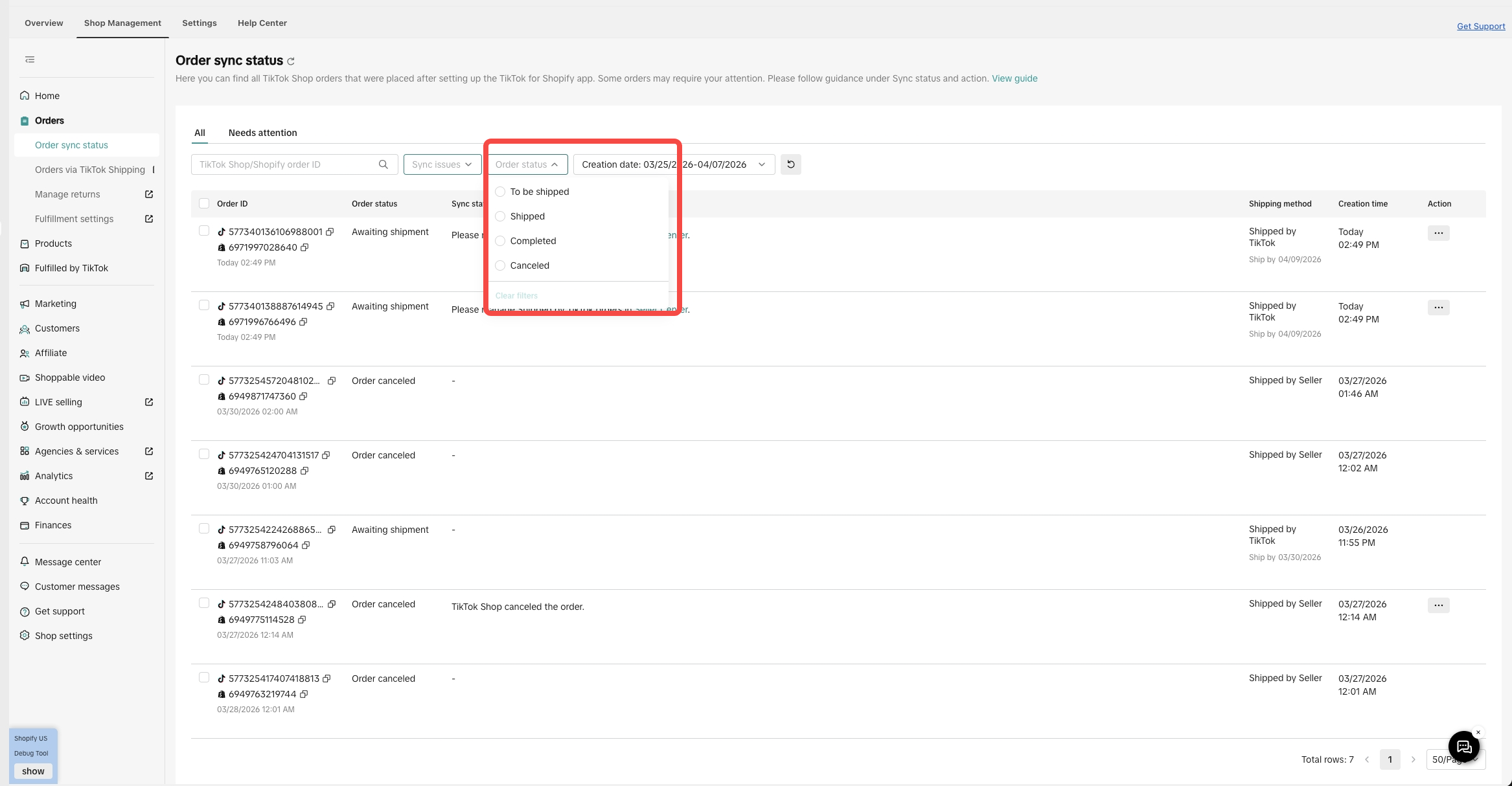Select the 'Canceled' radio option
This screenshot has height=786, width=1512.
500,265
